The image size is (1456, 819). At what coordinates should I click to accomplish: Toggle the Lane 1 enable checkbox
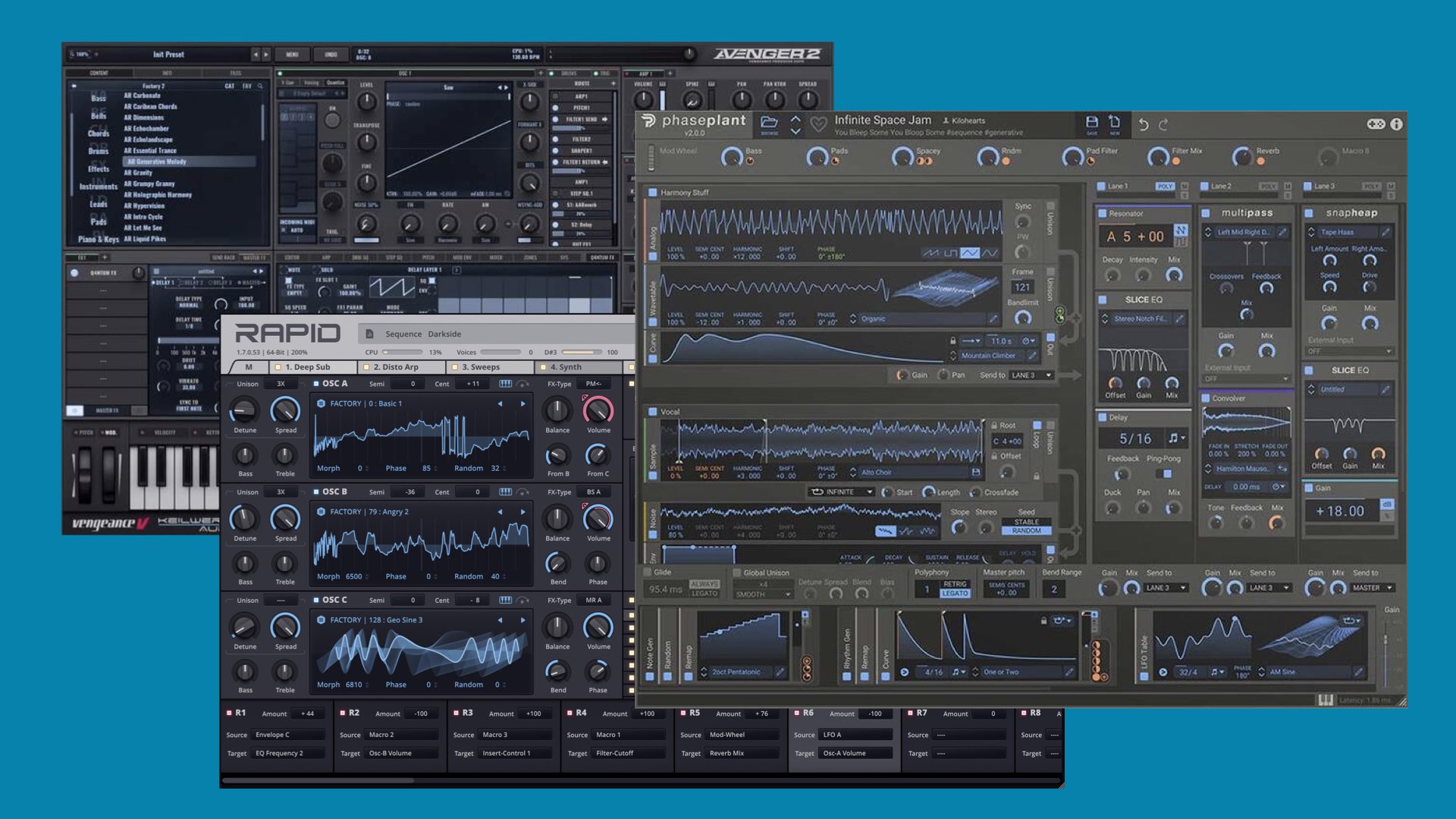[1101, 186]
